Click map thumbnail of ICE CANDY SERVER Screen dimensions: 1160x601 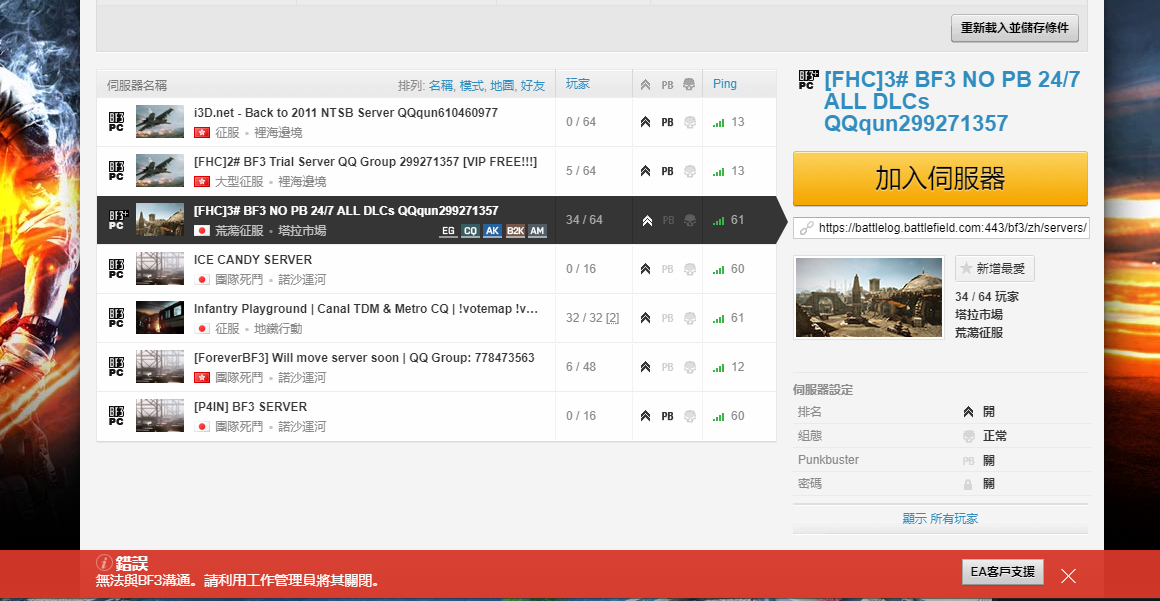tap(160, 268)
